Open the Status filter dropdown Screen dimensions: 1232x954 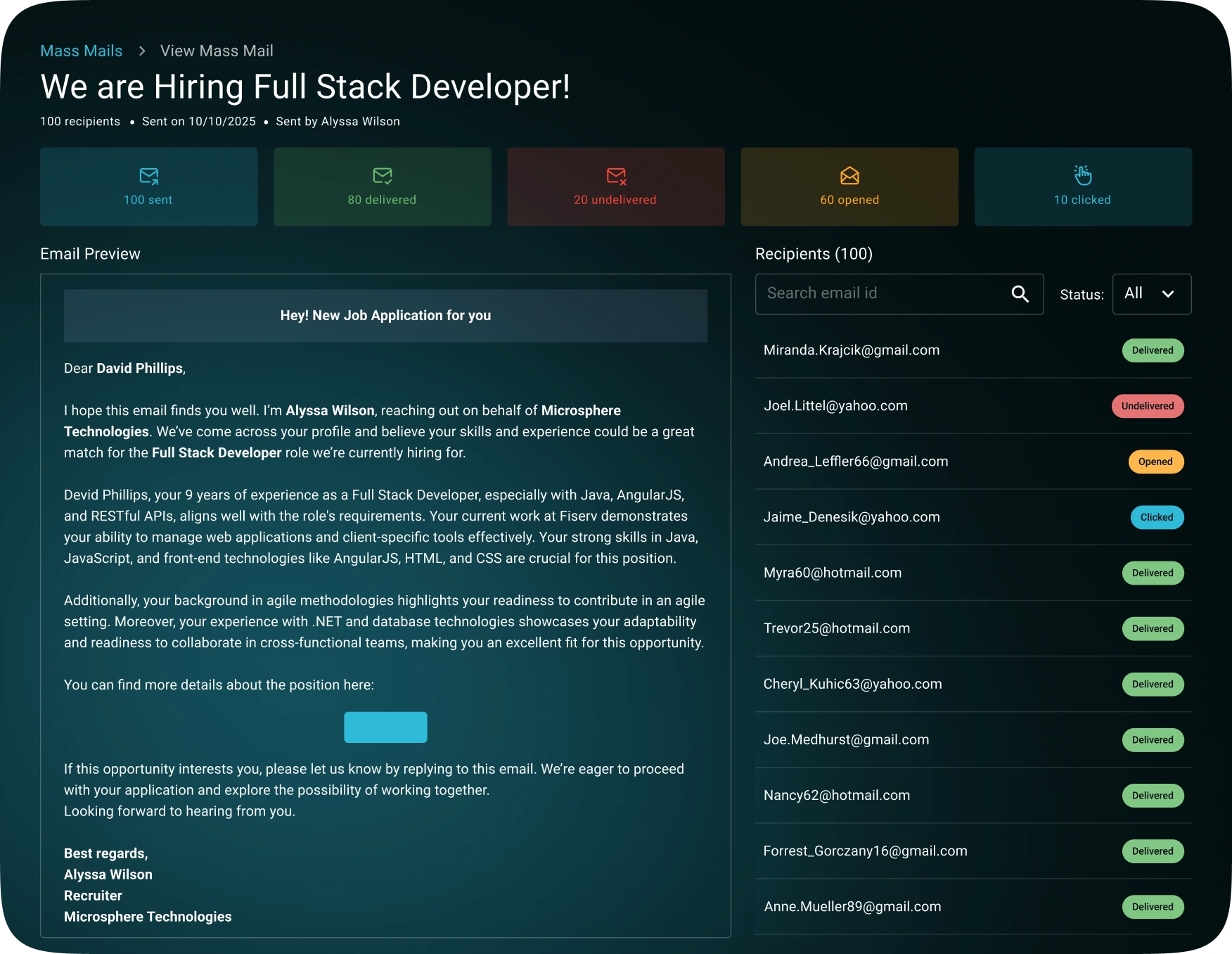pyautogui.click(x=1152, y=294)
